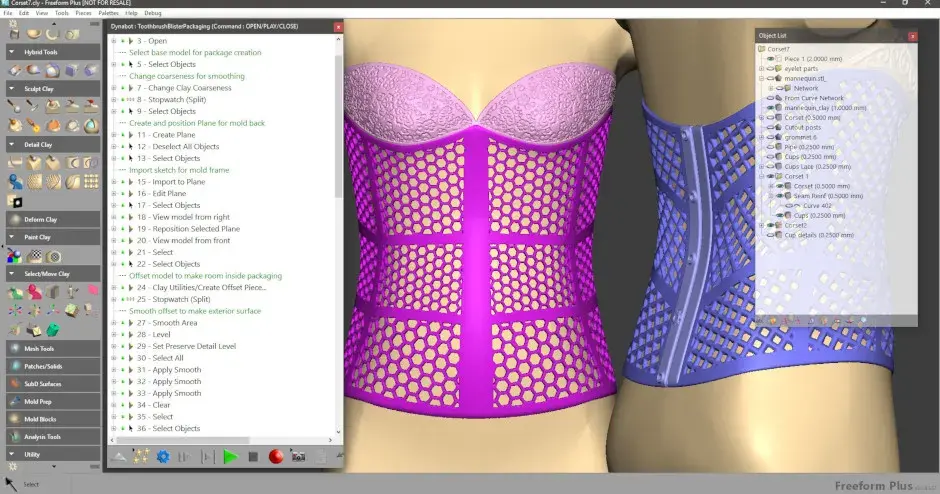Expand the eyelet parts tree node
Image resolution: width=940 pixels, height=494 pixels.
pos(762,69)
